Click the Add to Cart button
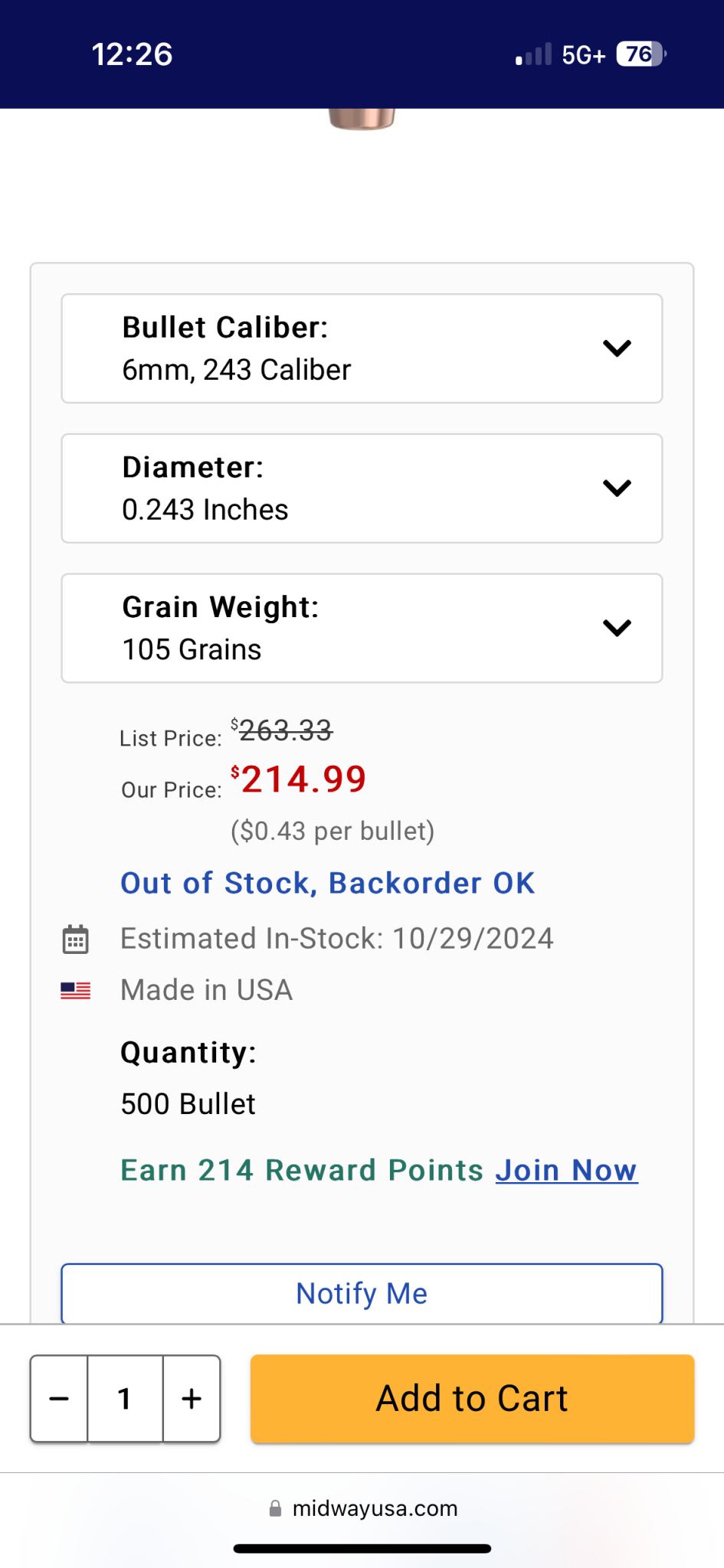The image size is (724, 1568). click(x=472, y=1399)
